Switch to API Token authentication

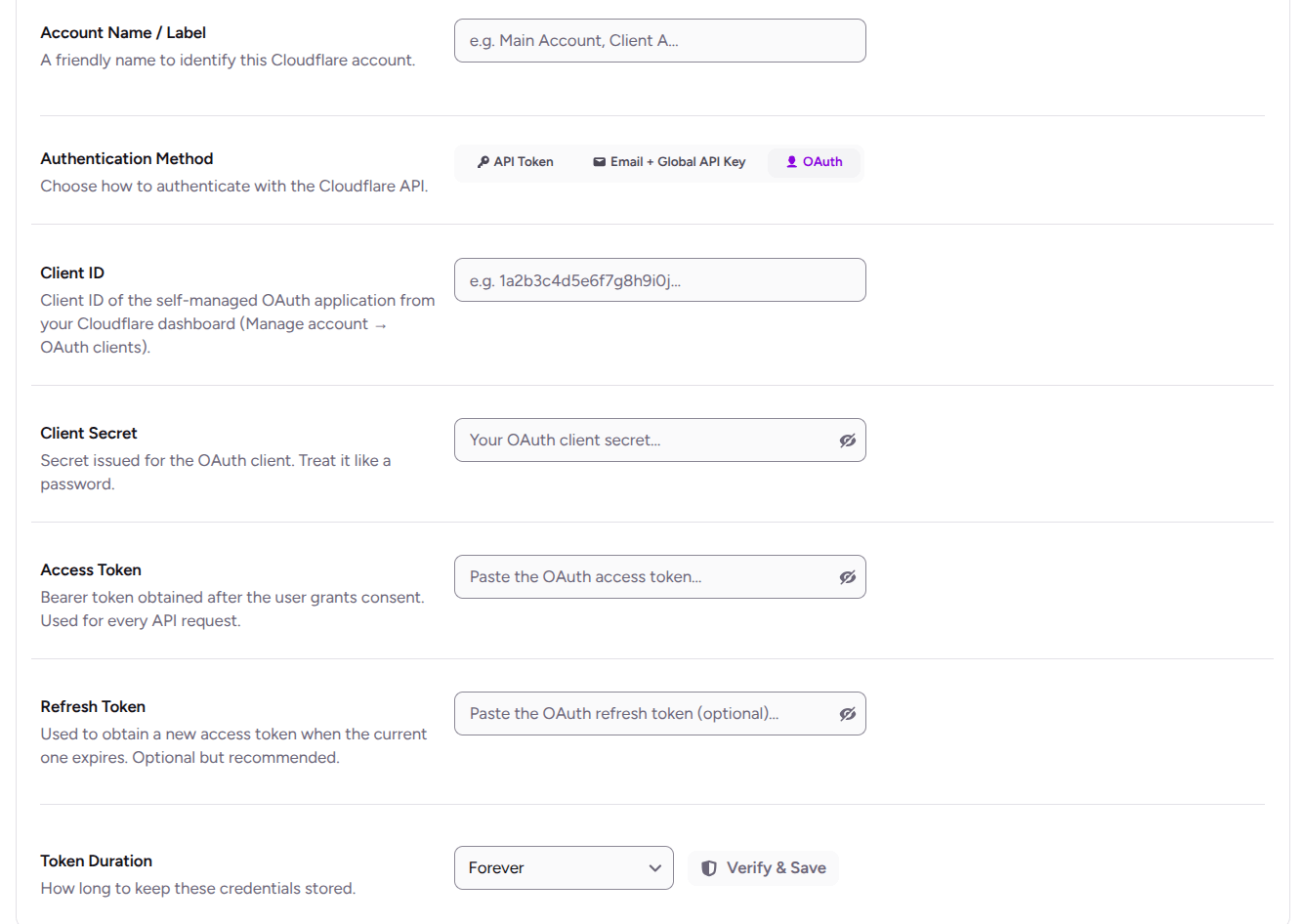click(515, 162)
